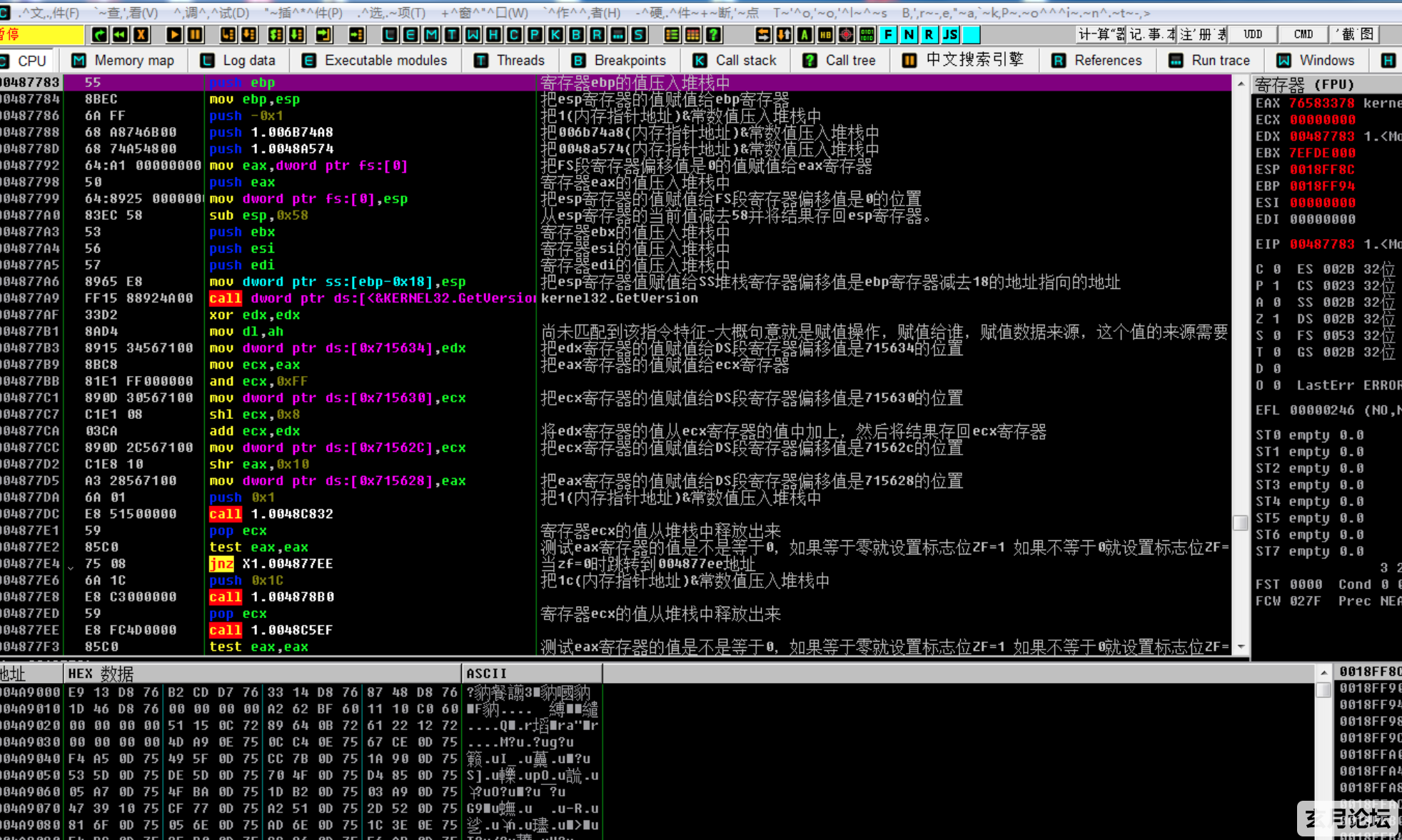
Task: Click the orange X close-program icon
Action: point(141,34)
